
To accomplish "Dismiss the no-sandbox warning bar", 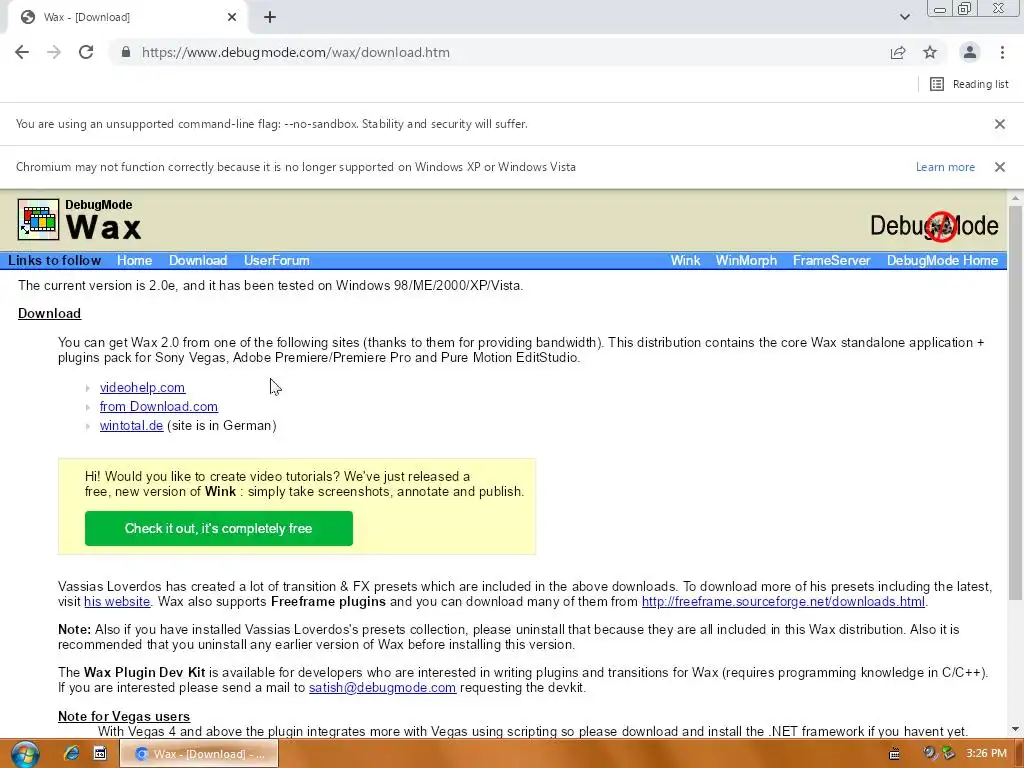I will click(1000, 124).
